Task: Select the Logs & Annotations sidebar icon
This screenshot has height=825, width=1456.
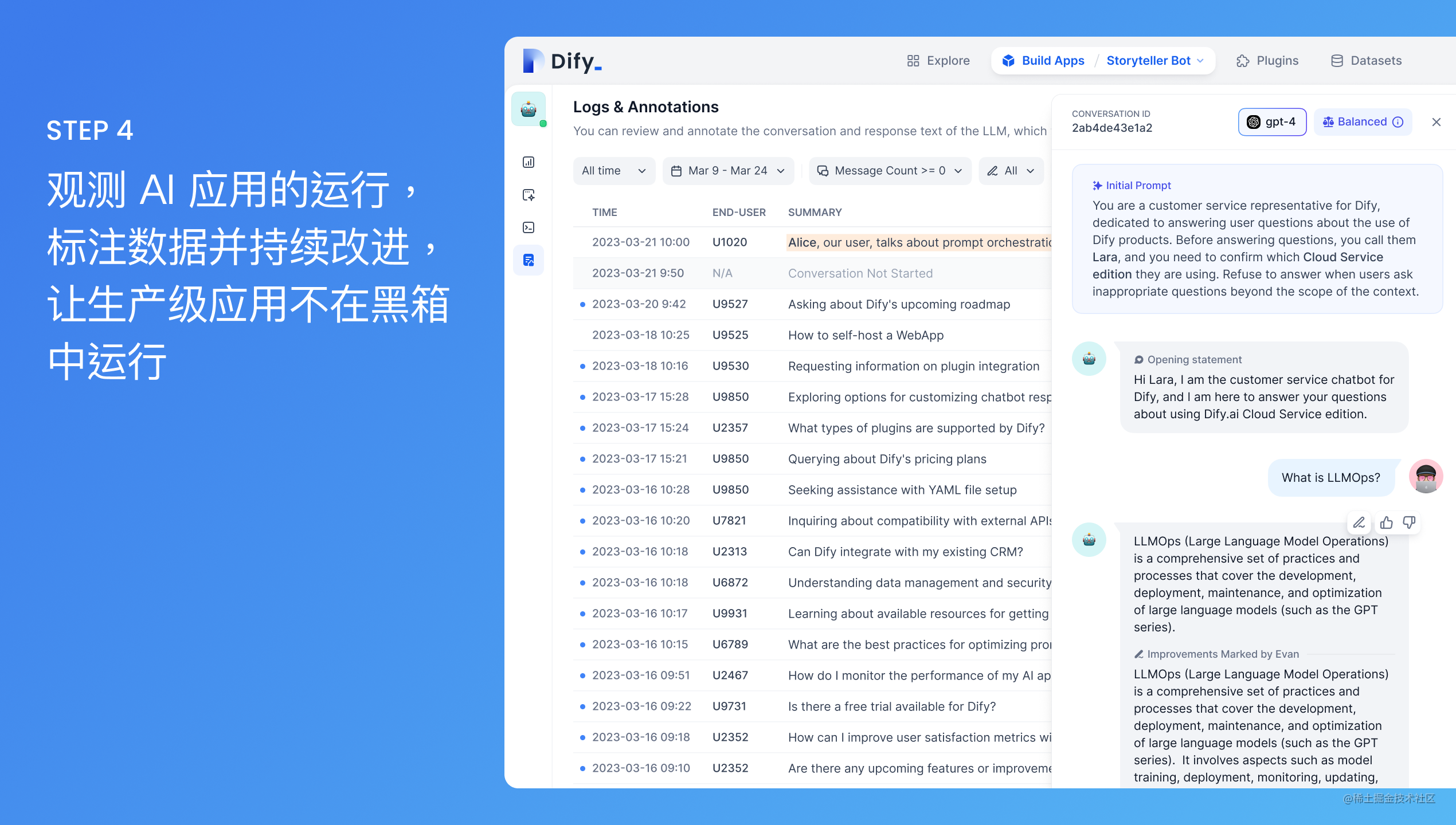Action: [529, 260]
